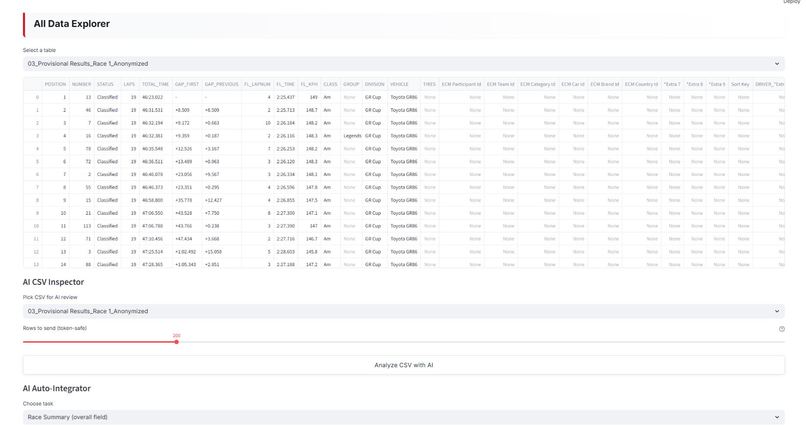Image resolution: width=806 pixels, height=426 pixels.
Task: Select the car number cell '46'
Action: (81, 110)
